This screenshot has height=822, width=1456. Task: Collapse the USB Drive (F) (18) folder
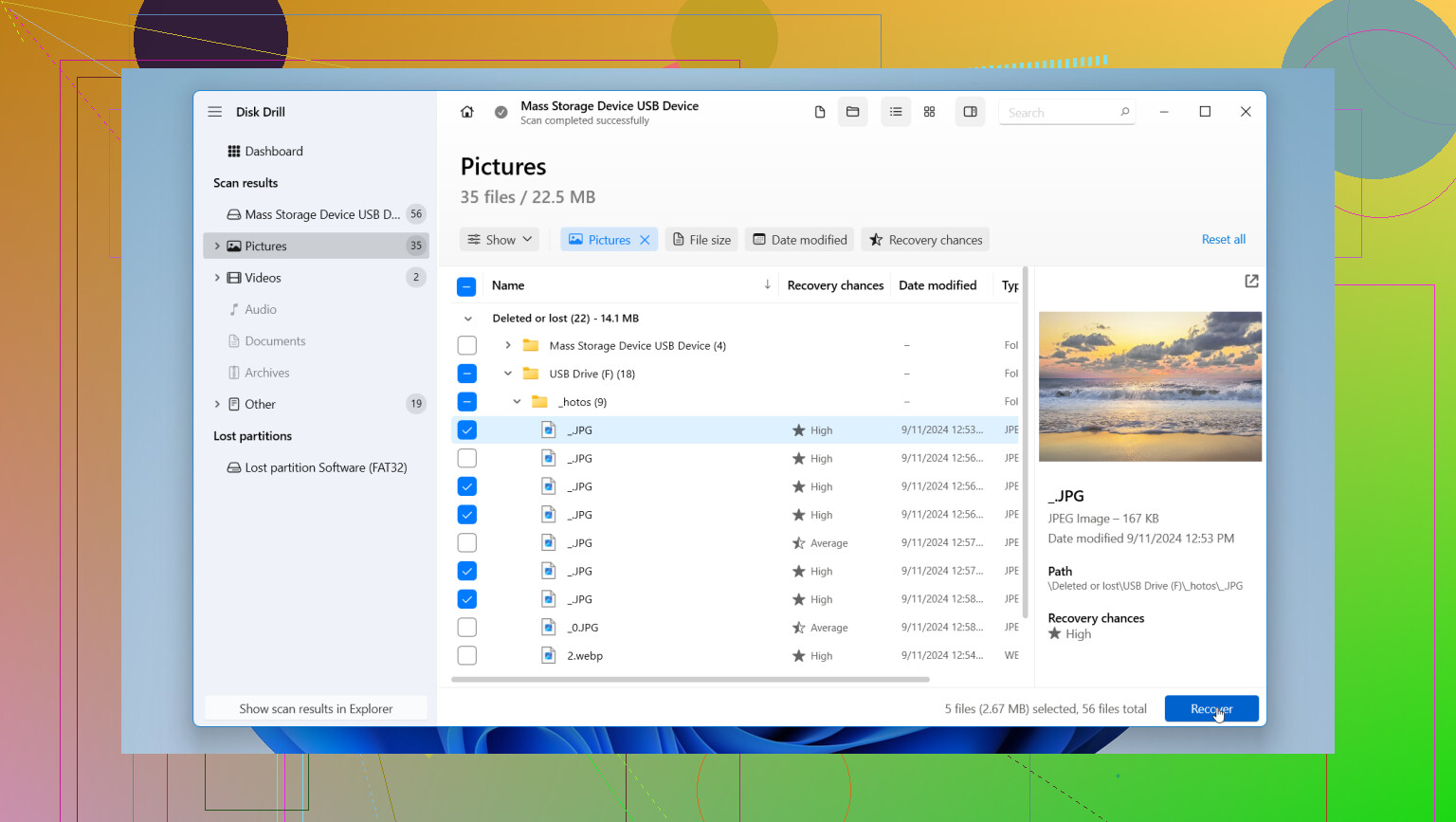click(508, 374)
